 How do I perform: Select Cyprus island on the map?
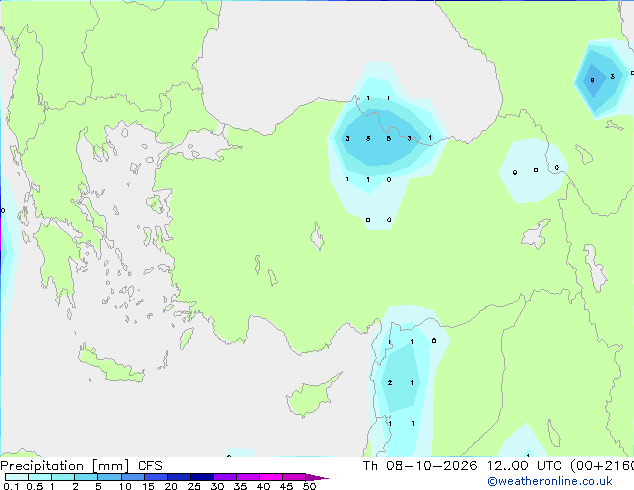[x=311, y=396]
